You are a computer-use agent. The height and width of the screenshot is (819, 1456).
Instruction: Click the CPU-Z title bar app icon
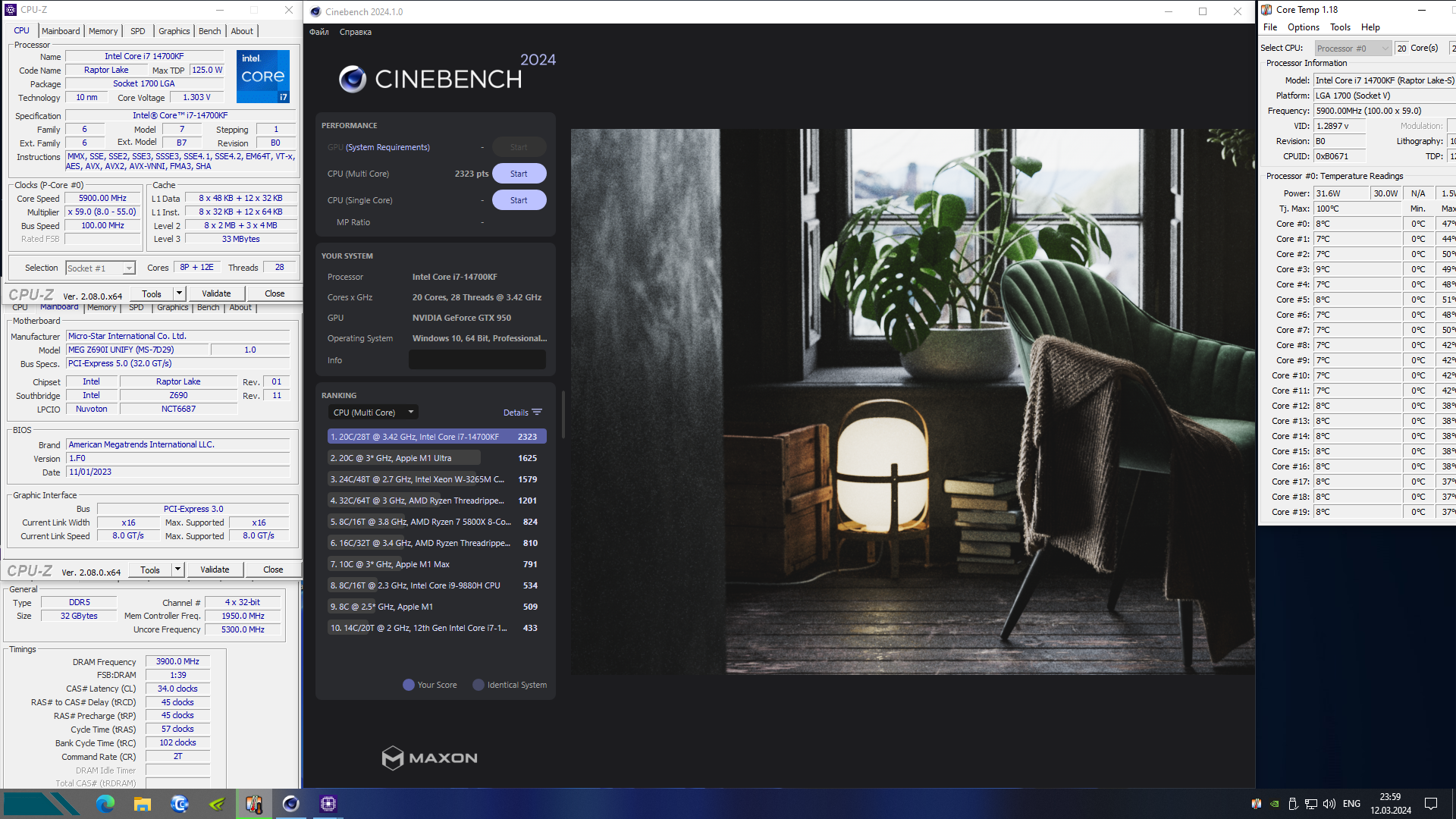click(11, 10)
